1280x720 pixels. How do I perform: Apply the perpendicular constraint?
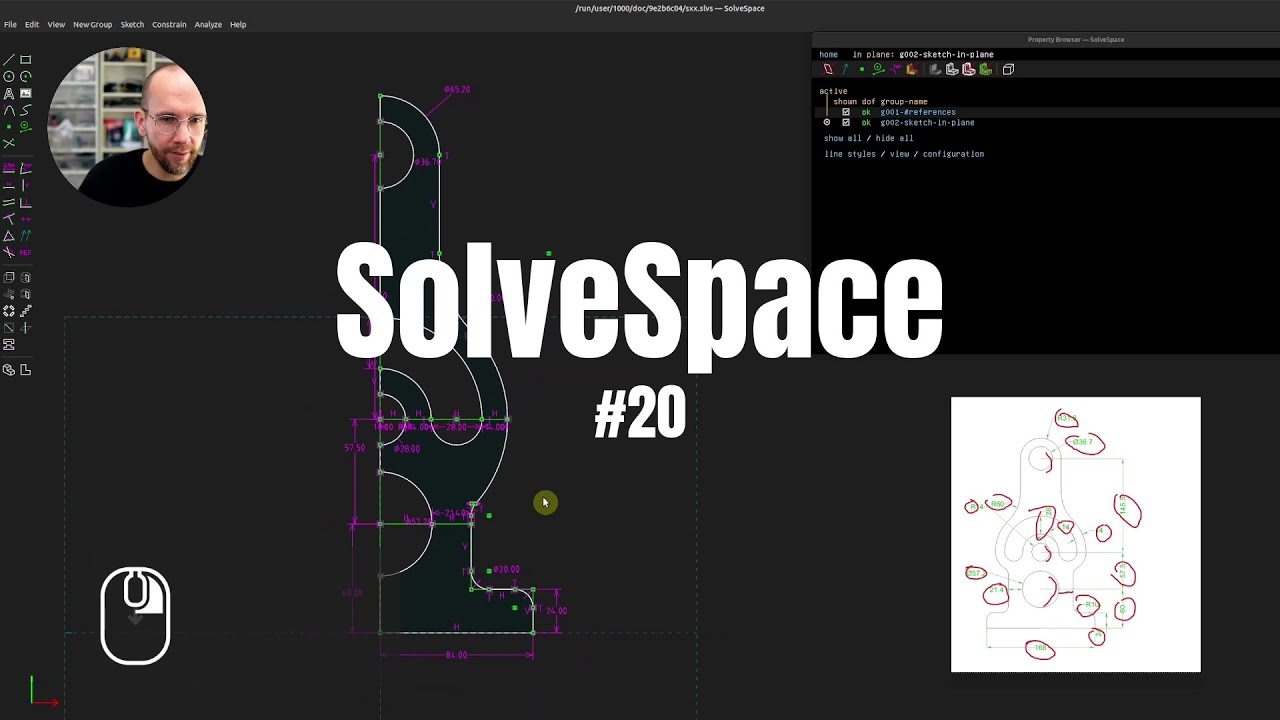(25, 201)
